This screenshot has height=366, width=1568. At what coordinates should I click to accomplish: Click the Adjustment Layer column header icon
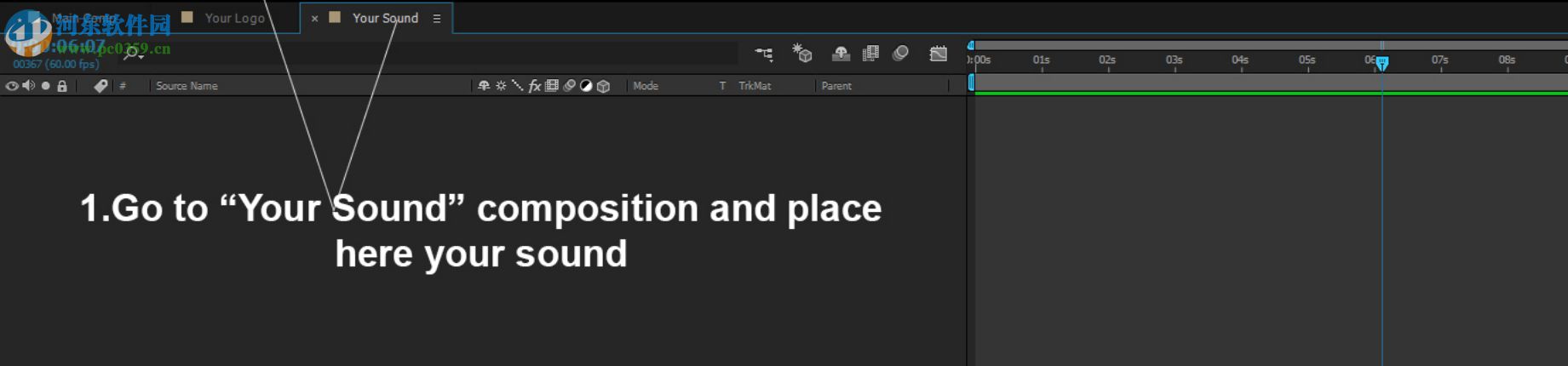pyautogui.click(x=586, y=86)
